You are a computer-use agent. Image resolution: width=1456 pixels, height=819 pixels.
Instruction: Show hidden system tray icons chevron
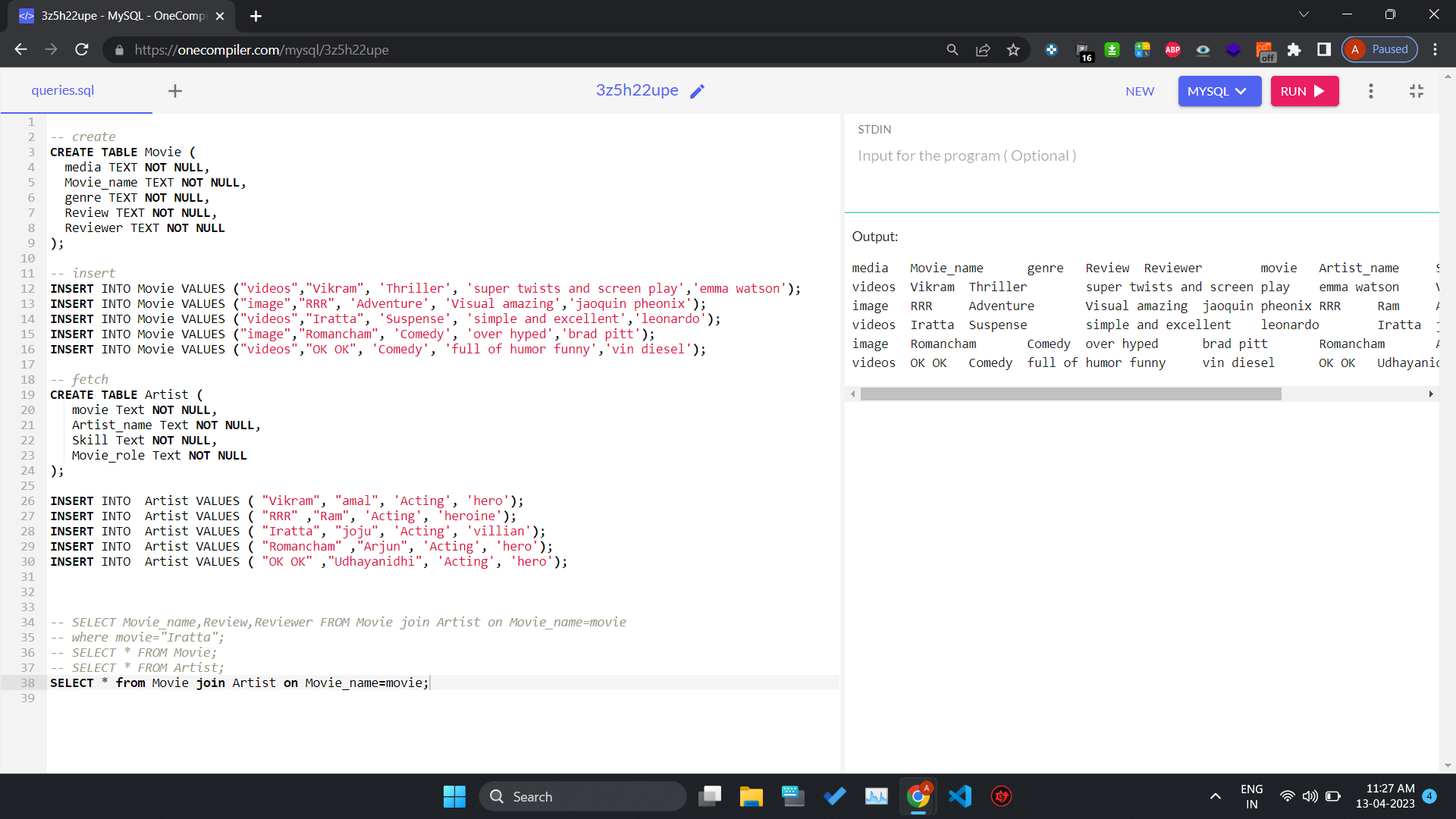pos(1215,796)
